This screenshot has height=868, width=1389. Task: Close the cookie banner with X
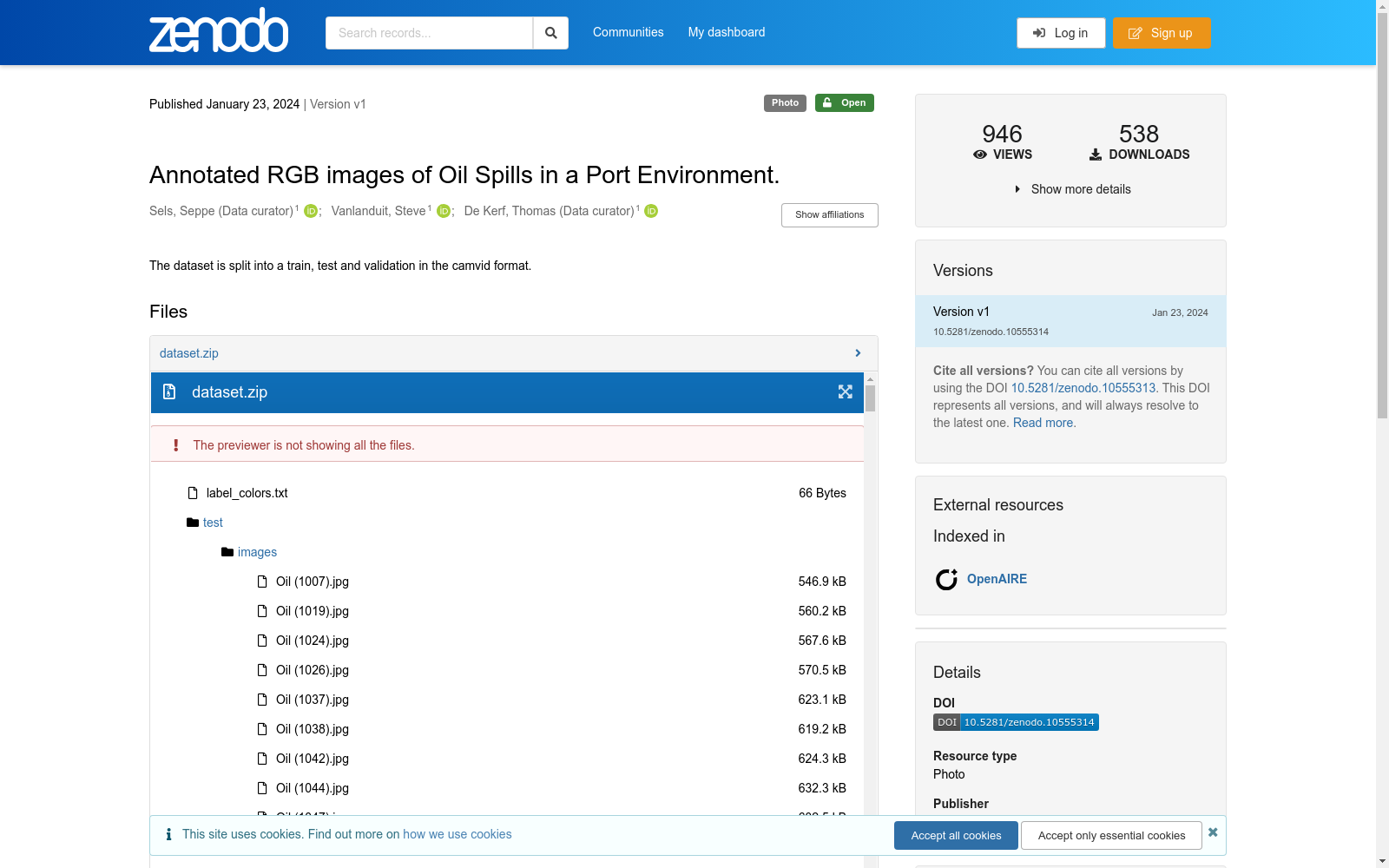[1213, 832]
